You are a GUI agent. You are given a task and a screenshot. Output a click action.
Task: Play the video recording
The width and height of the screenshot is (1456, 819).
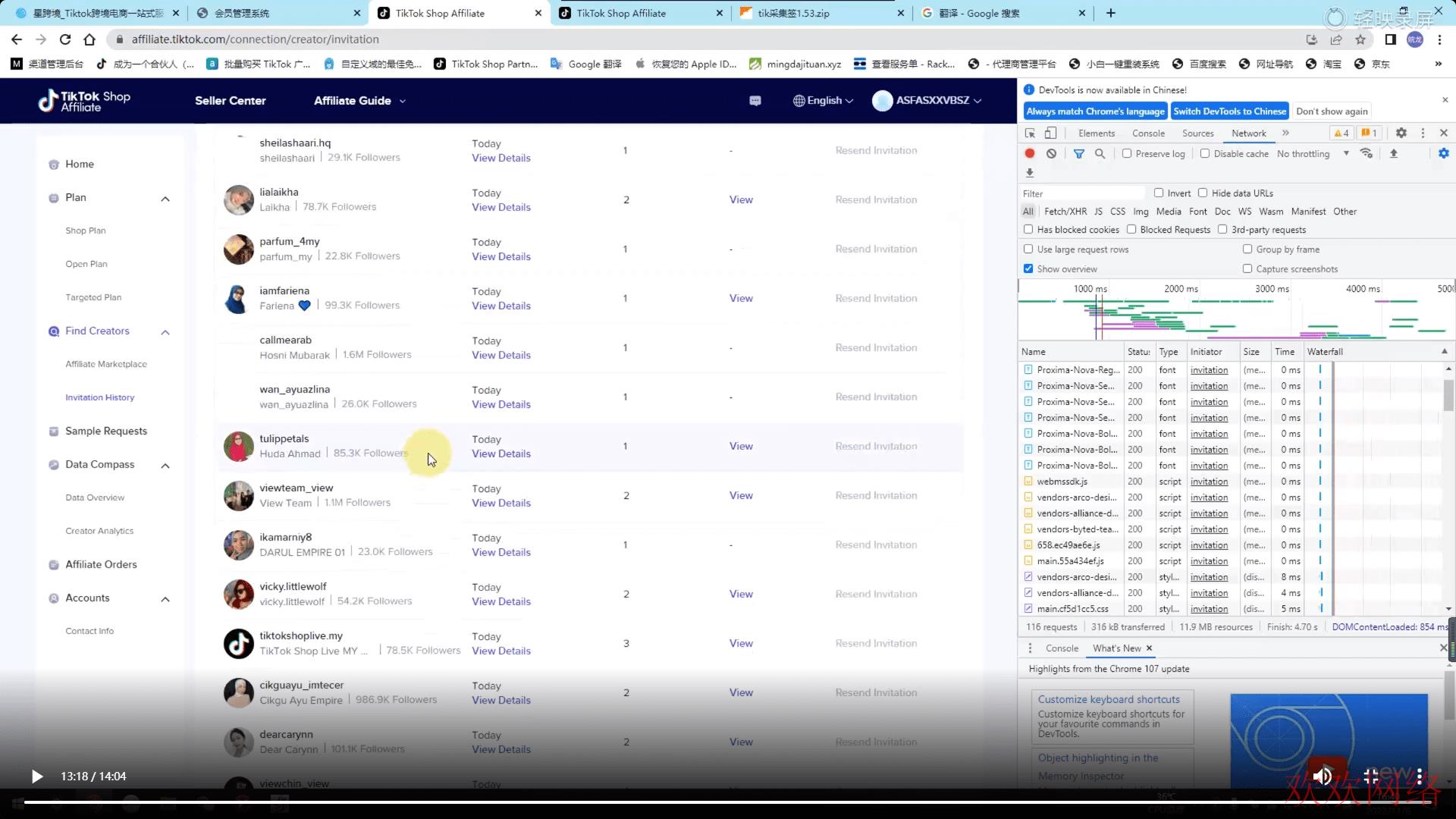pos(36,776)
